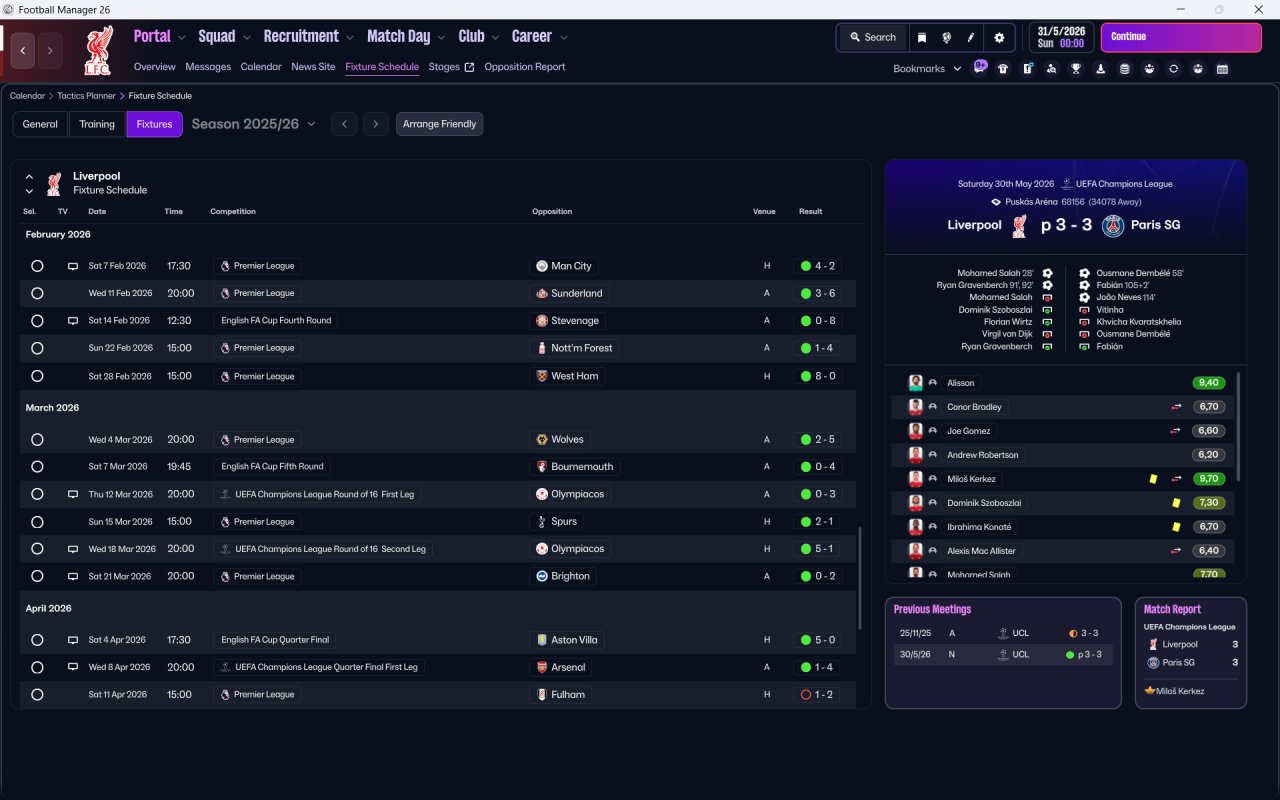Image resolution: width=1280 pixels, height=800 pixels.
Task: Click the globe icon in the top toolbar
Action: point(946,38)
